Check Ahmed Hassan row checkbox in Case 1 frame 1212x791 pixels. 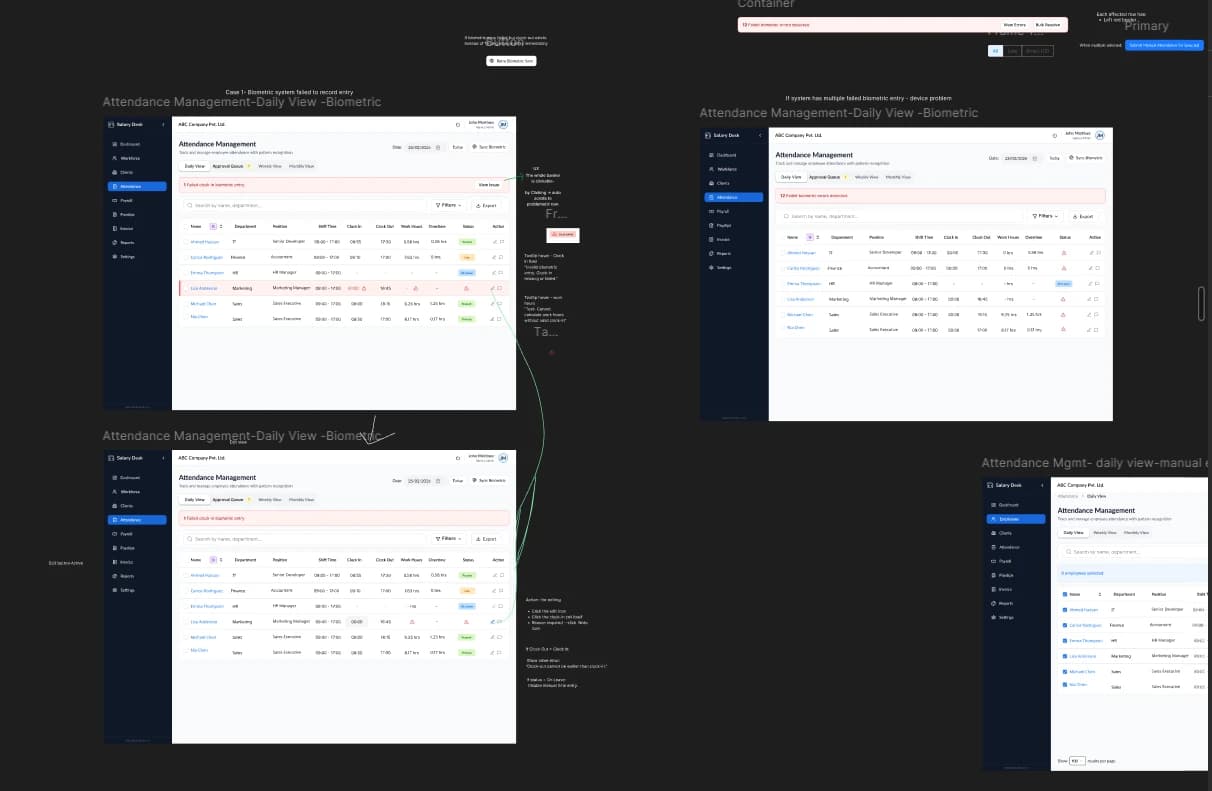pyautogui.click(x=184, y=242)
